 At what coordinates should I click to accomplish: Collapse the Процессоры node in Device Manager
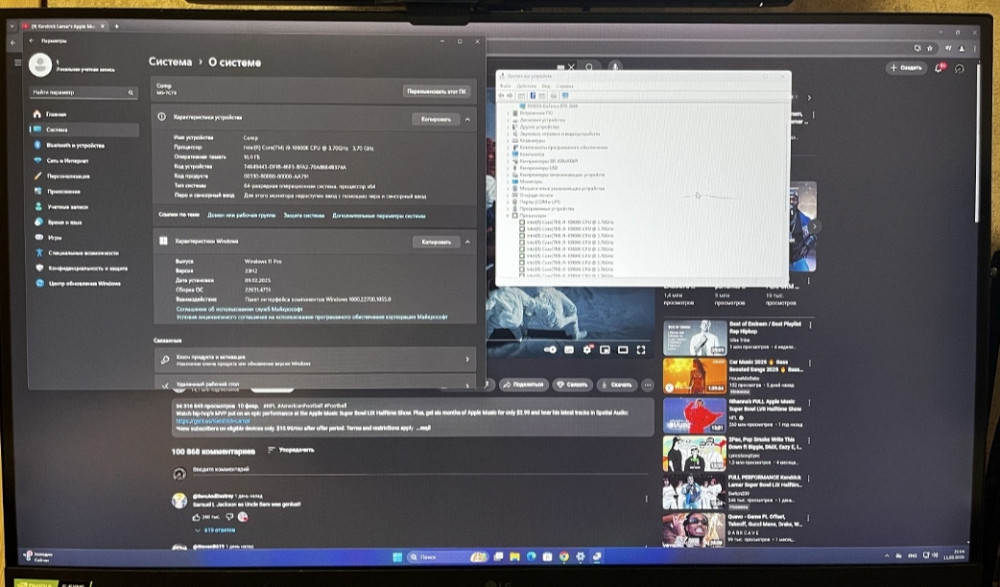click(507, 213)
